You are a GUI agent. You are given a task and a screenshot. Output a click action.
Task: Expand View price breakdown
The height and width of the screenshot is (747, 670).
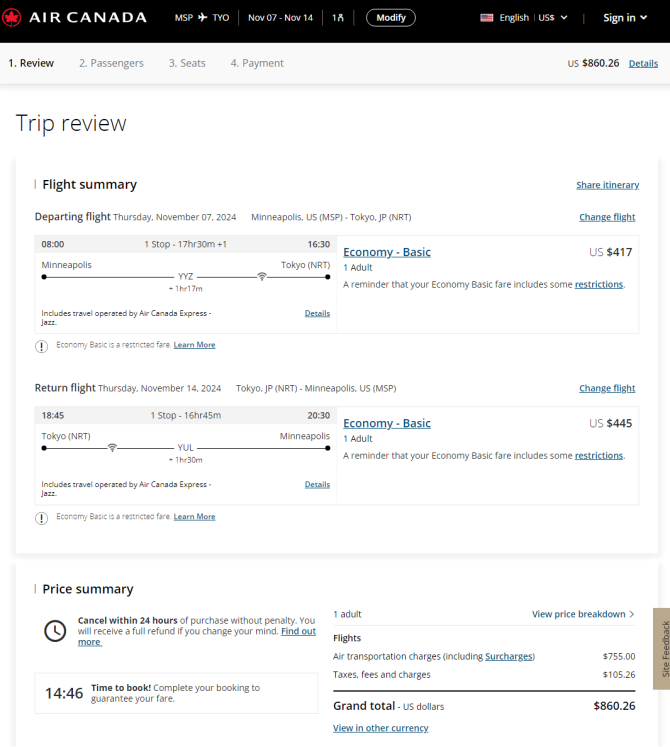click(583, 614)
